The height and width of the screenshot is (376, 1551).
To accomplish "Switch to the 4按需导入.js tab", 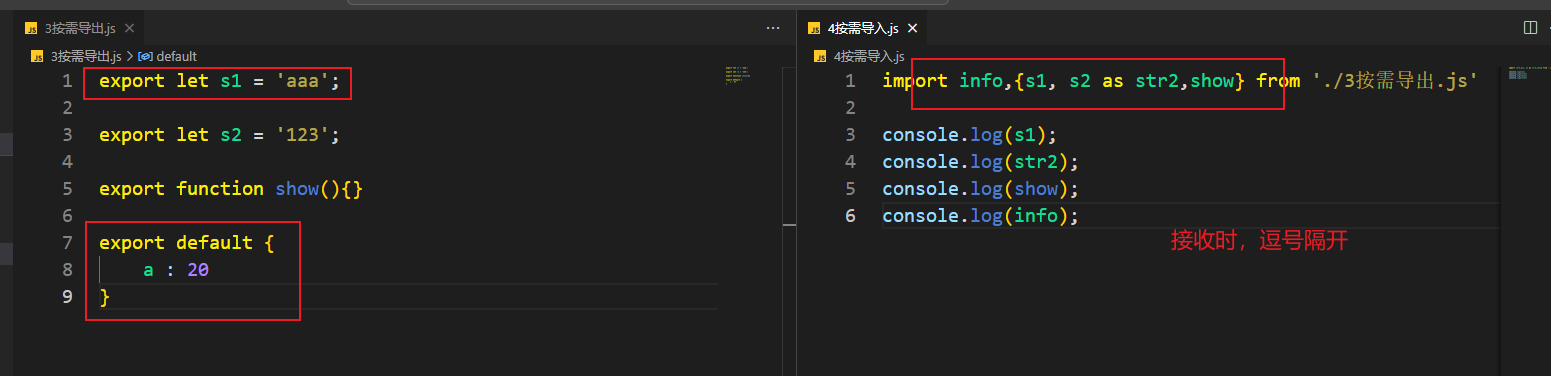I will coord(863,29).
